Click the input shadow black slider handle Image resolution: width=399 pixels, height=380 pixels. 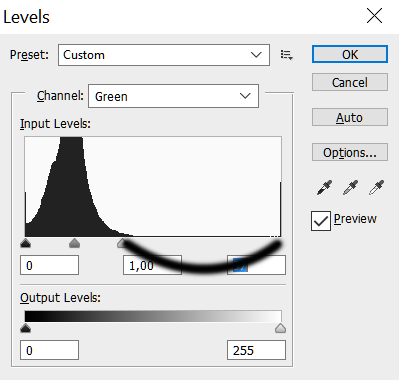click(26, 243)
